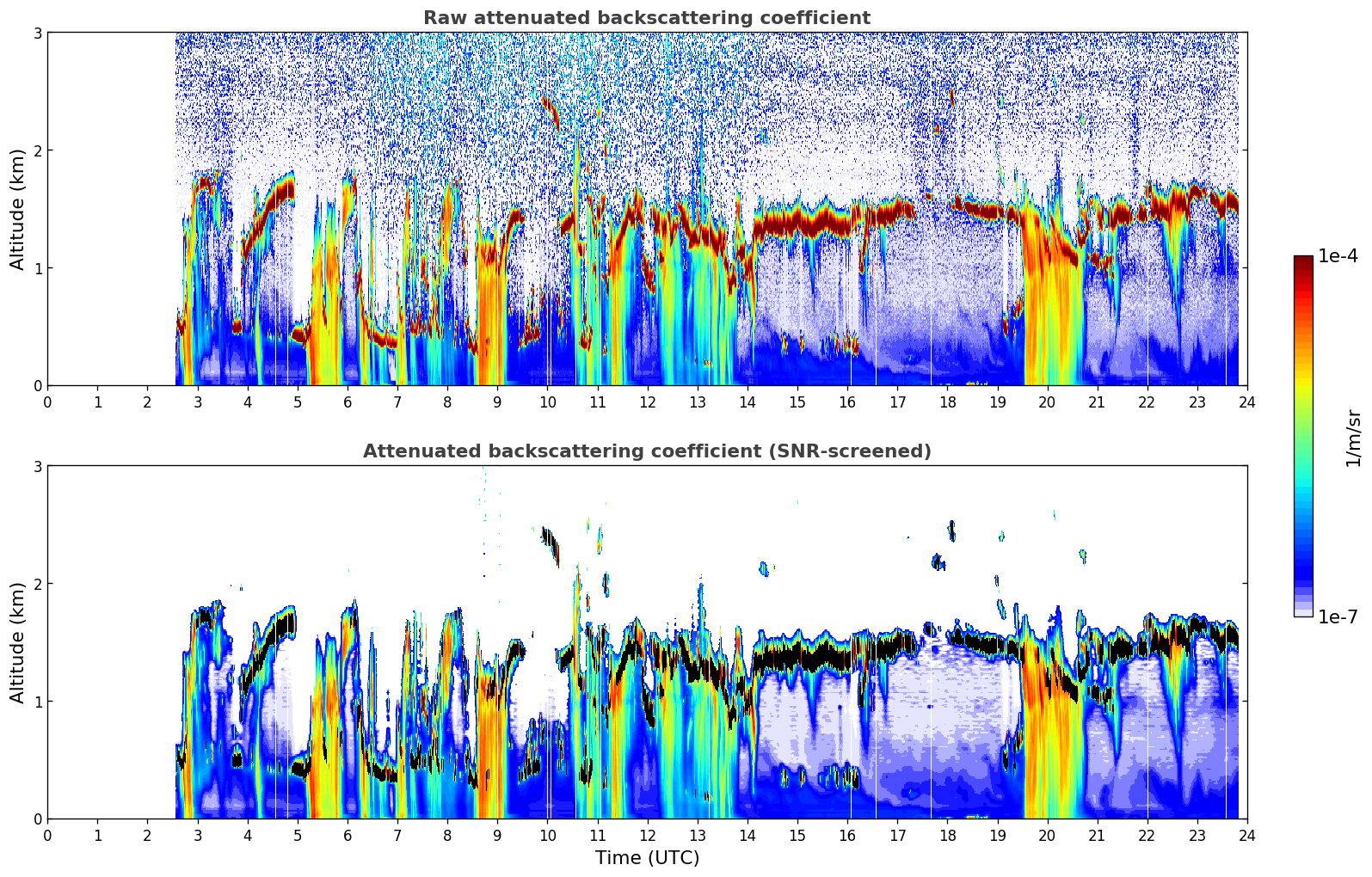Click time tick '9' under the SNR-screened plot

[497, 835]
